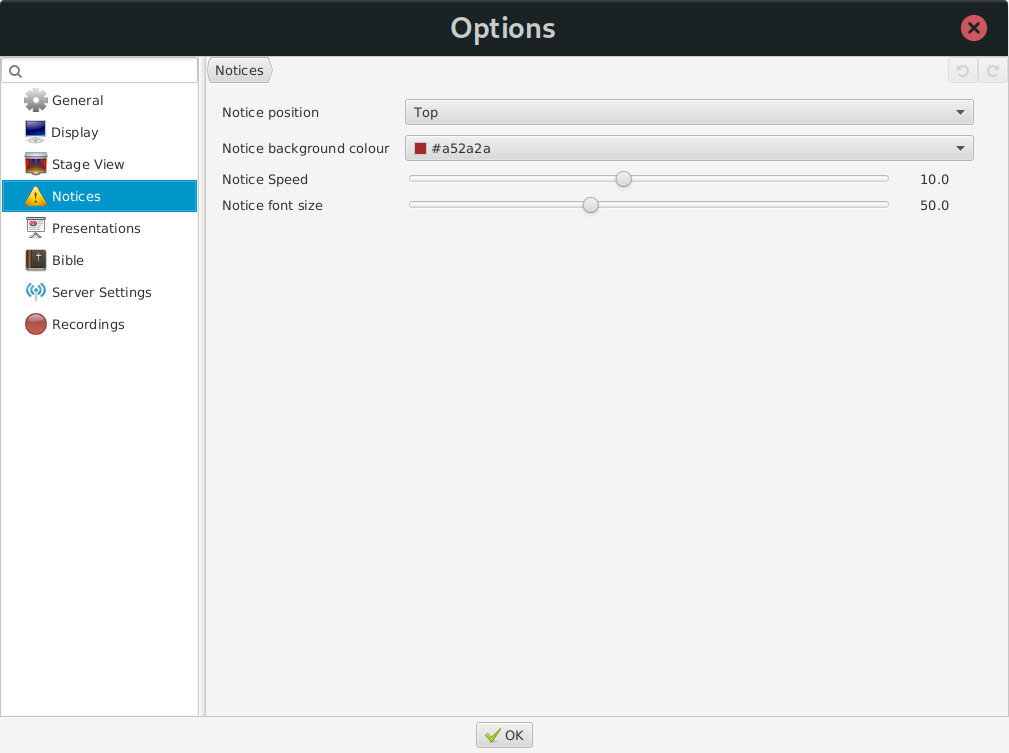Select Top in the position combo box
The image size is (1009, 753).
tap(689, 112)
